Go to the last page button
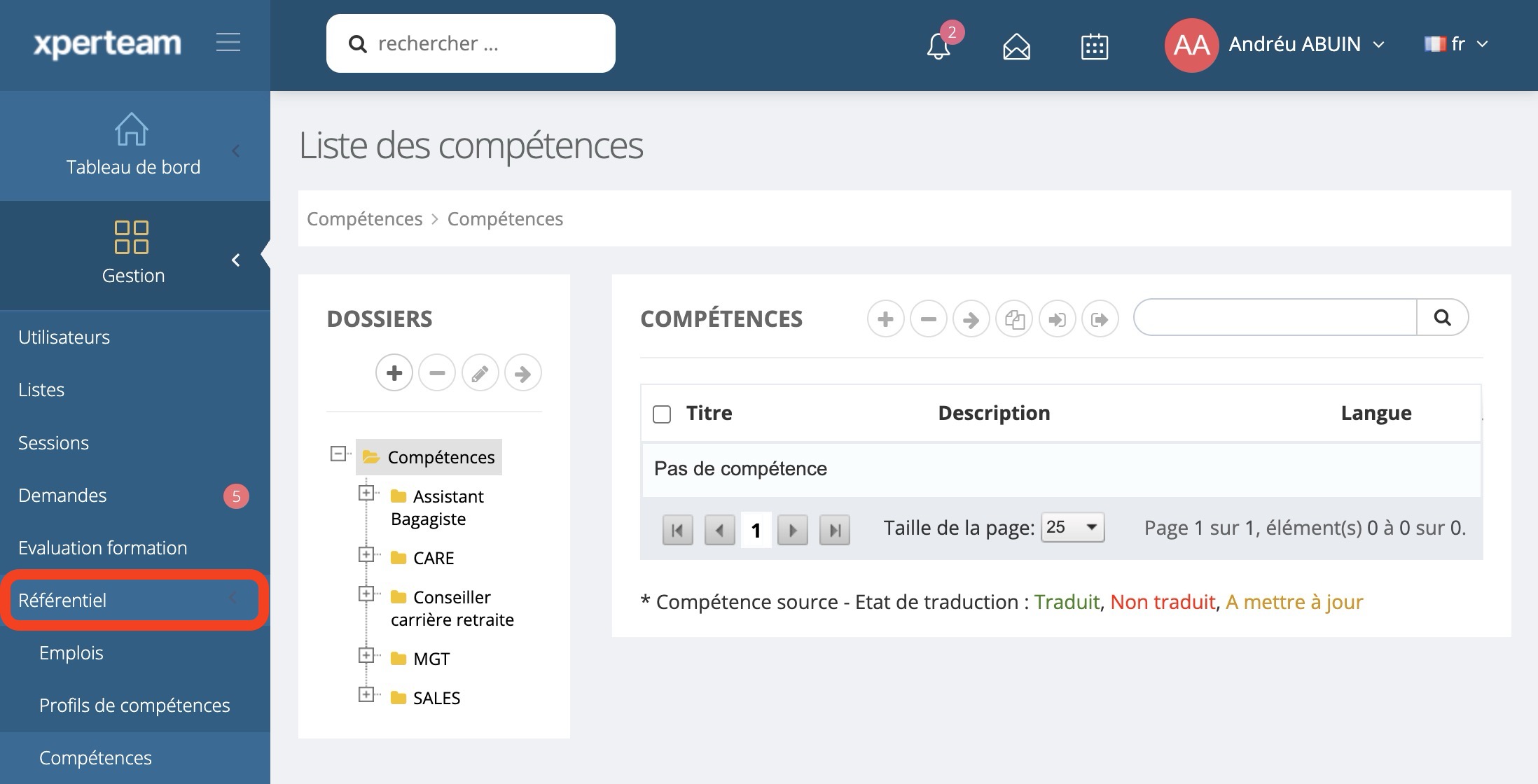This screenshot has width=1538, height=784. click(x=835, y=530)
